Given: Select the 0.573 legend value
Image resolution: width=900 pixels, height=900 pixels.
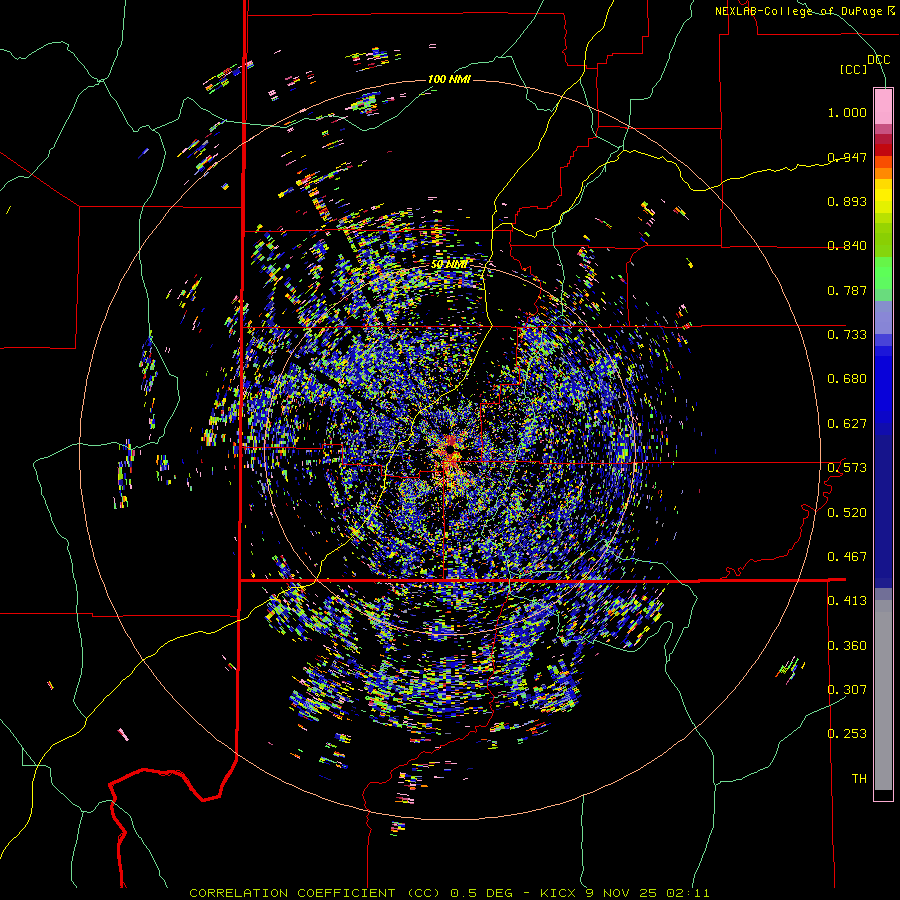Looking at the screenshot, I should [x=847, y=468].
